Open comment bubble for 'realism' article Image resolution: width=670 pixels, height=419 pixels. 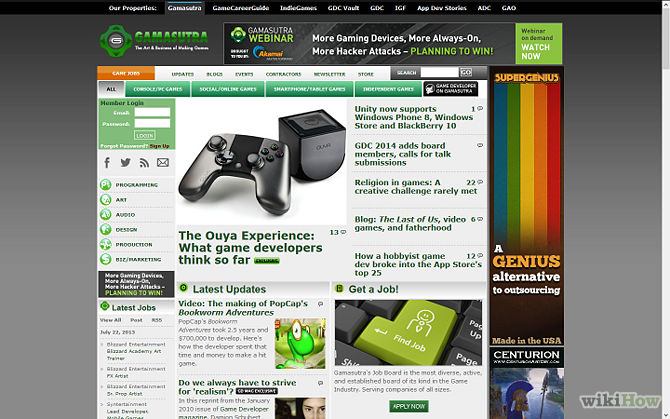pyautogui.click(x=320, y=384)
